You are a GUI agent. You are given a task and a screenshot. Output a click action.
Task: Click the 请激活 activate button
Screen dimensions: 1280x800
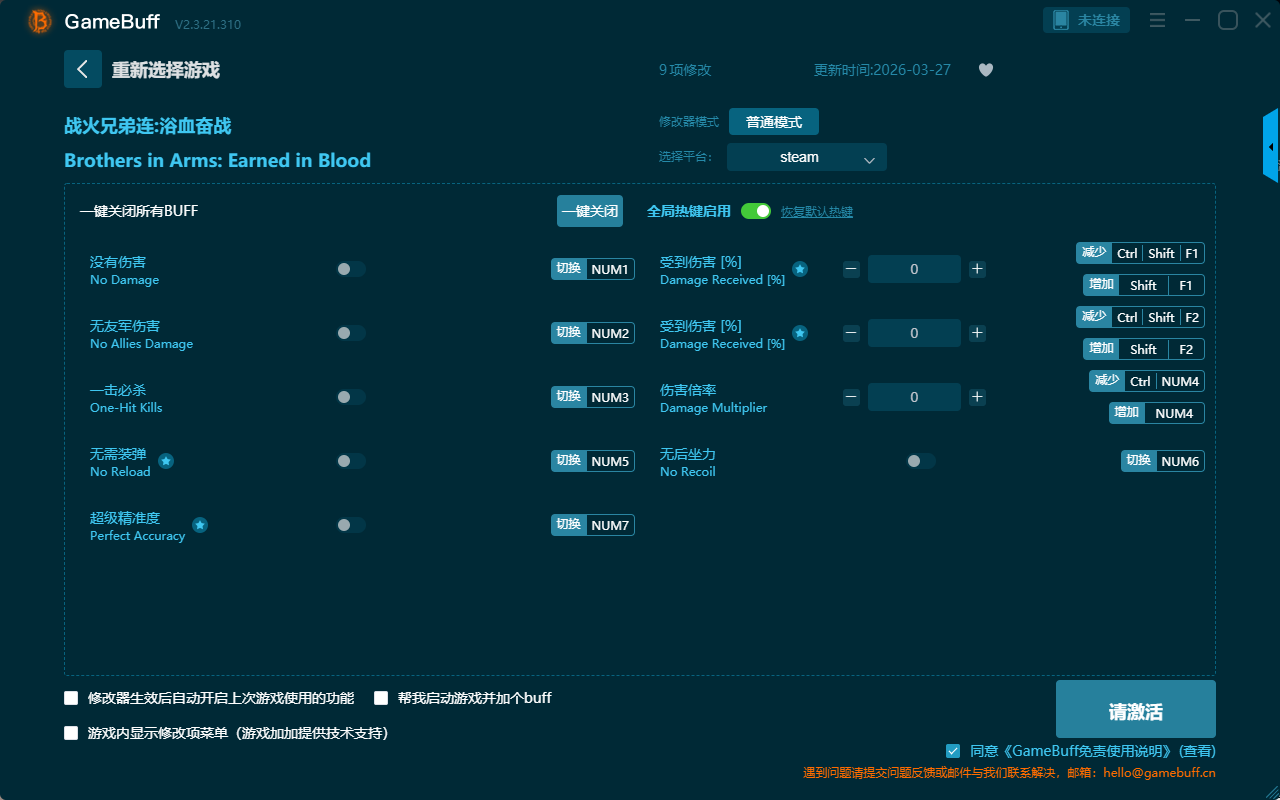click(1135, 709)
